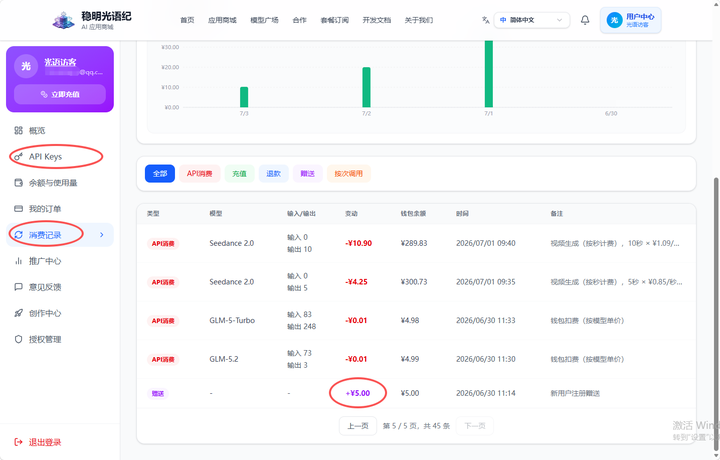
Task: Click the 授权管理 shield icon
Action: click(x=18, y=339)
